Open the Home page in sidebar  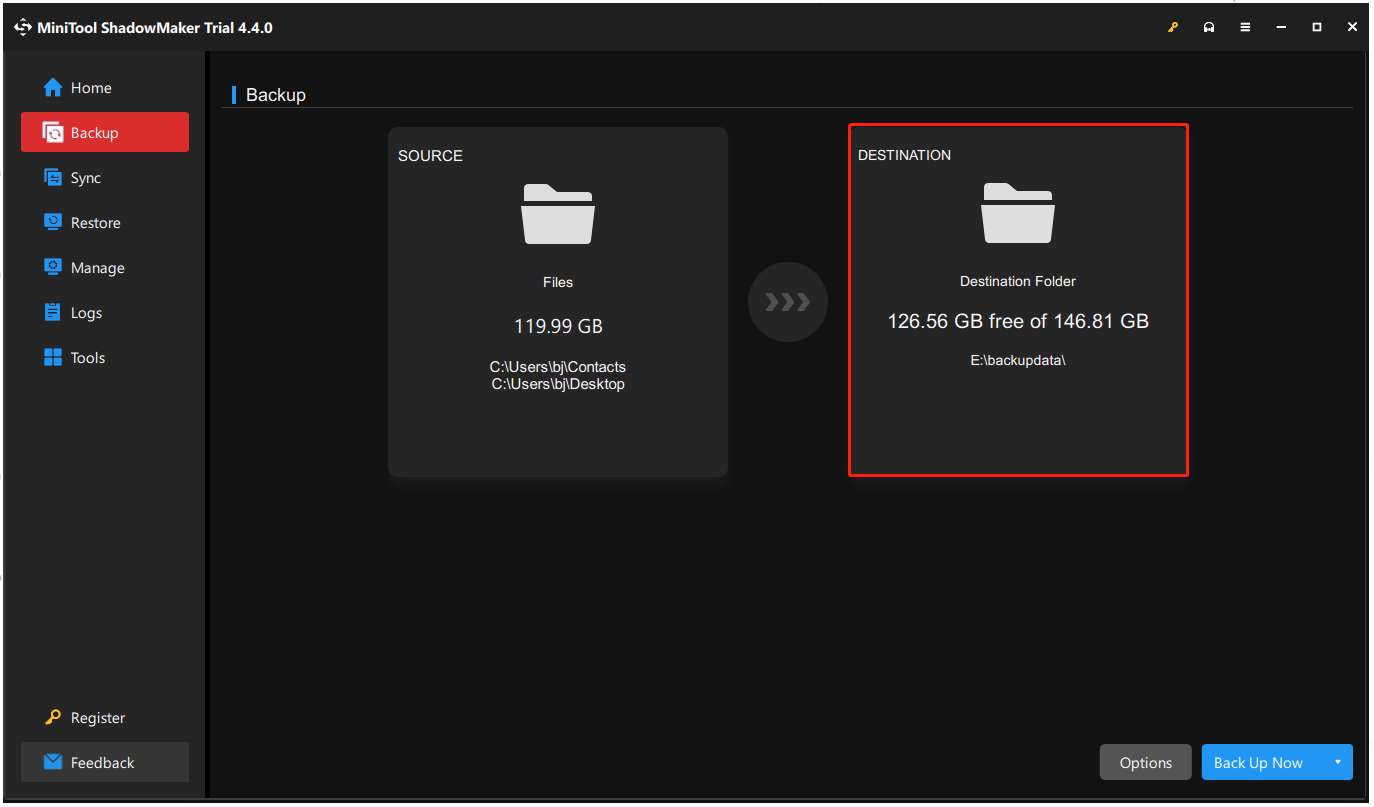tap(104, 88)
